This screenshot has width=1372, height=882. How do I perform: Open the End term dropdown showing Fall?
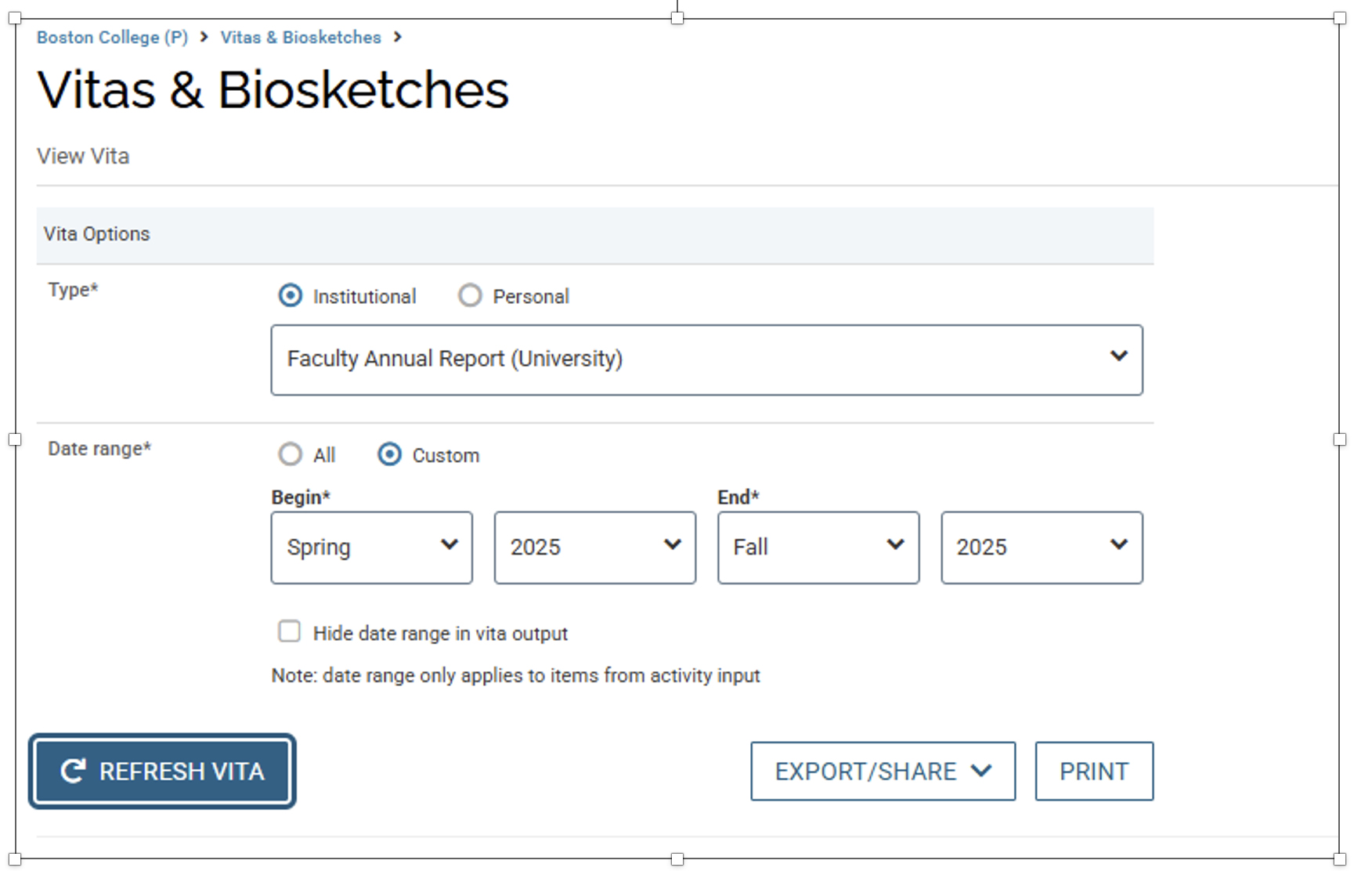pyautogui.click(x=818, y=547)
